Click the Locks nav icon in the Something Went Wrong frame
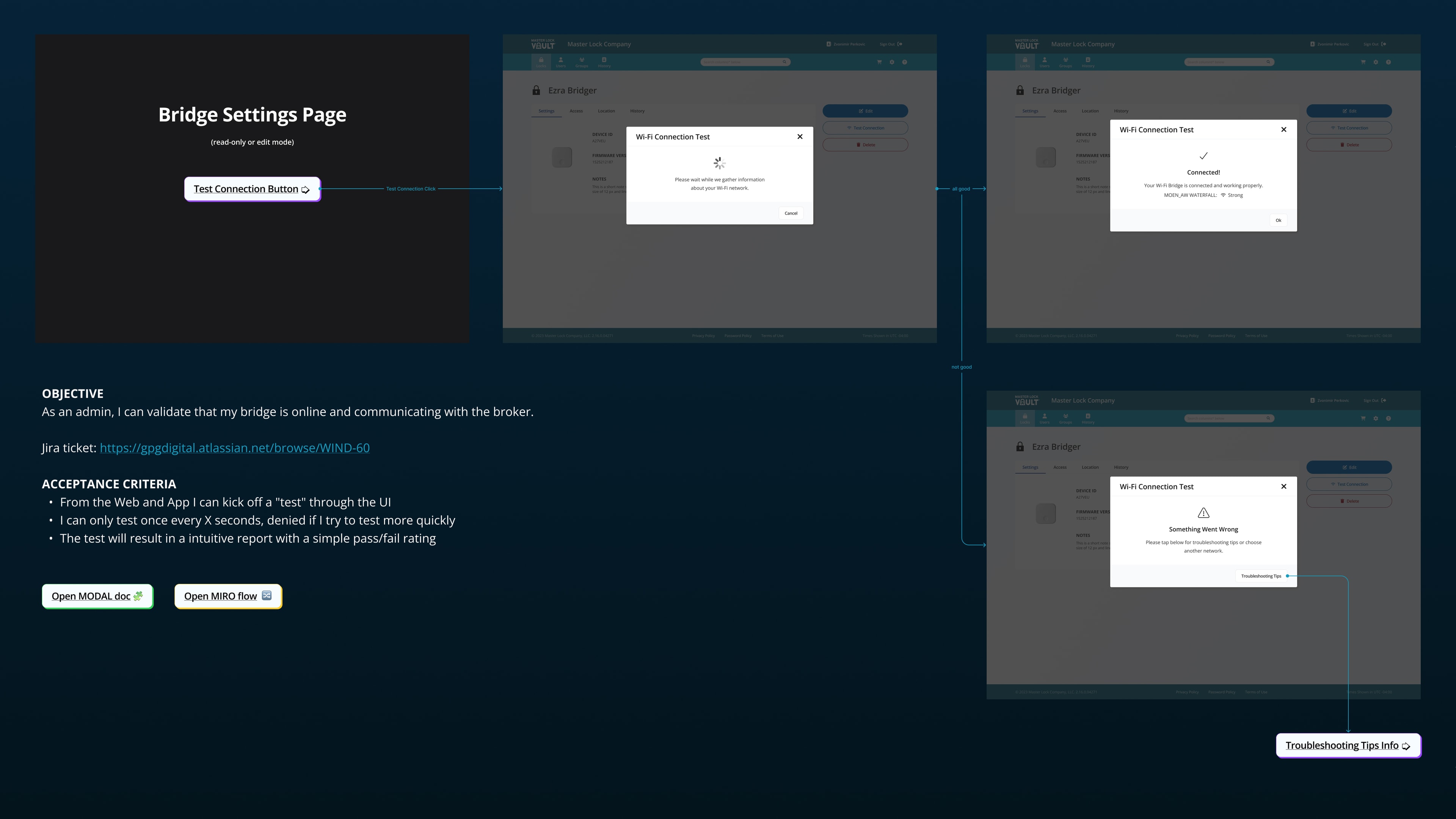 point(1025,418)
